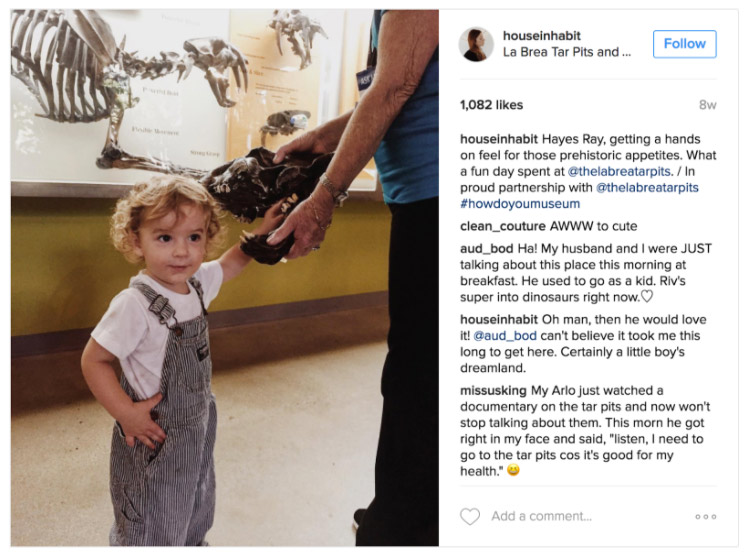Screen dimensions: 756x555
Task: Open clean_couture commenter profile
Action: 503,226
